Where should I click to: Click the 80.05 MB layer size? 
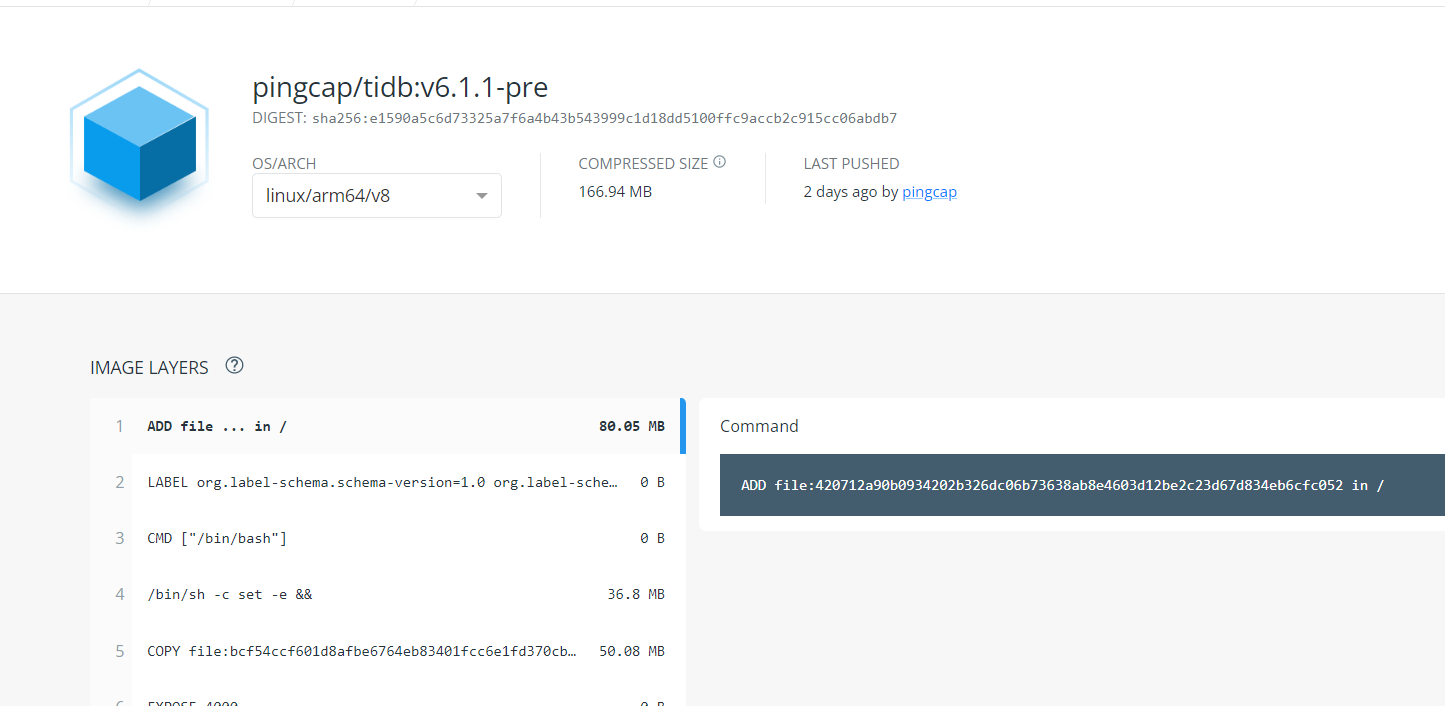click(x=632, y=426)
